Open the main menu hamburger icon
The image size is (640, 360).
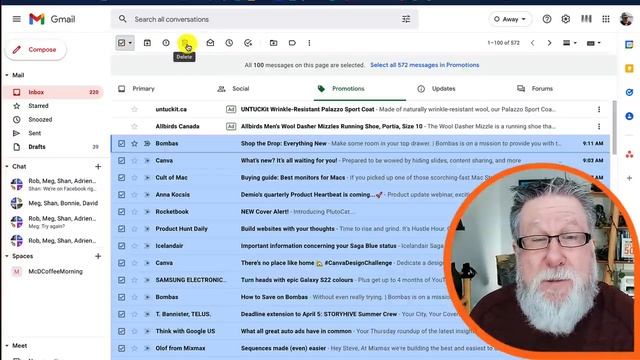(16, 19)
